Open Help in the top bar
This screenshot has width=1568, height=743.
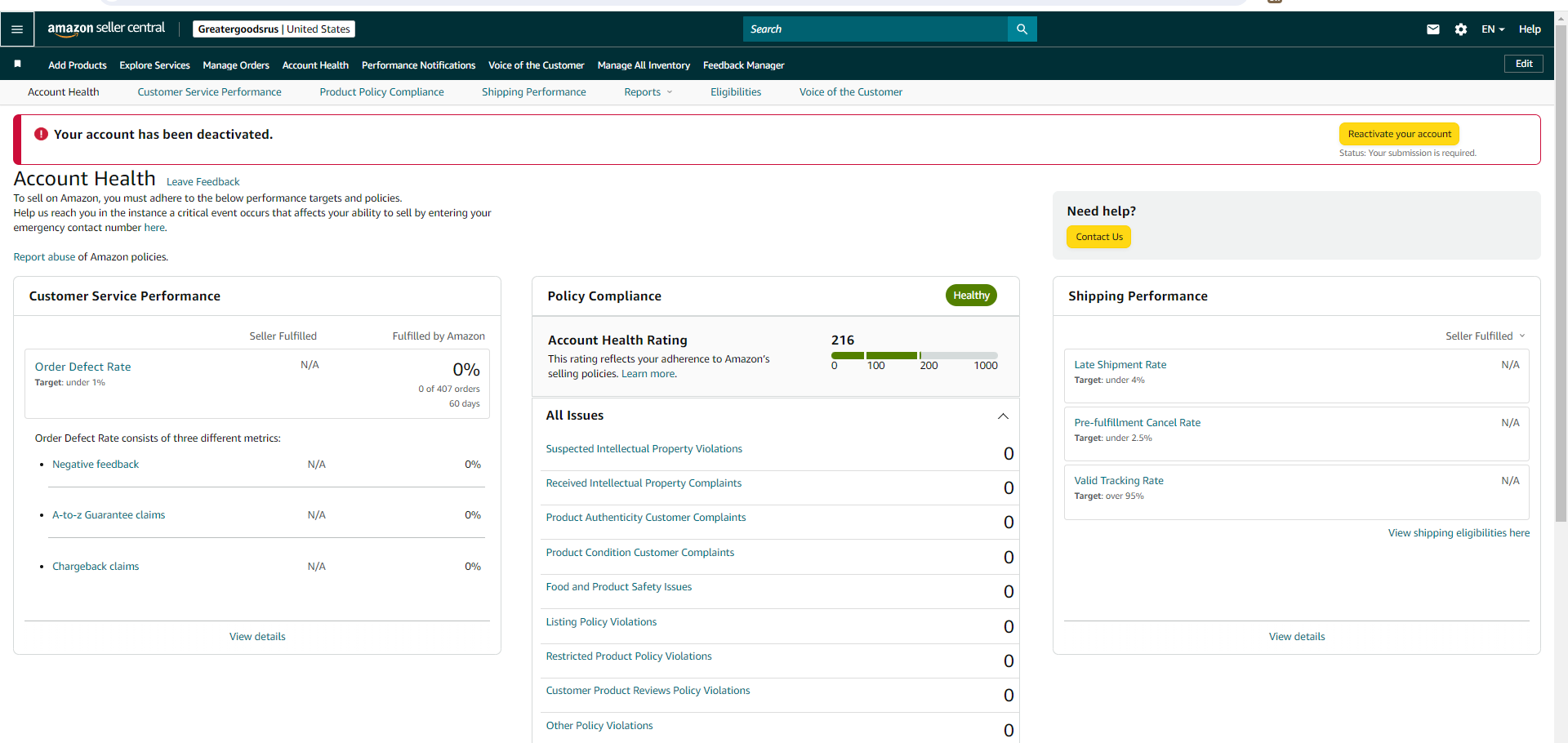point(1530,29)
